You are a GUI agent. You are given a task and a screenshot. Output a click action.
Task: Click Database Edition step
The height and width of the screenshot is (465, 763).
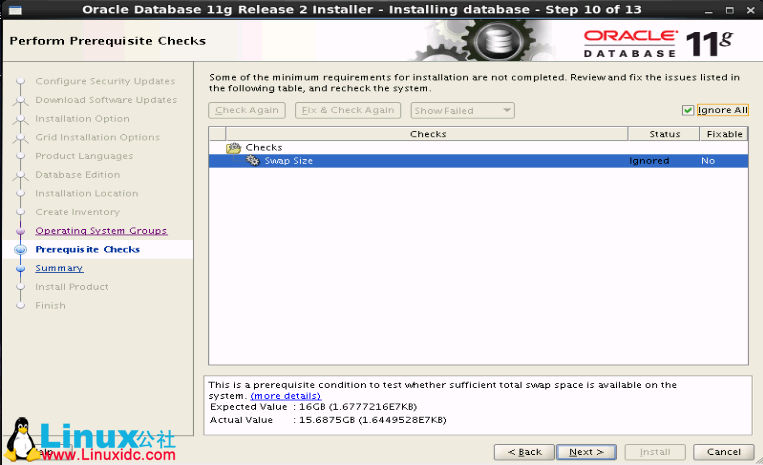[x=77, y=175]
